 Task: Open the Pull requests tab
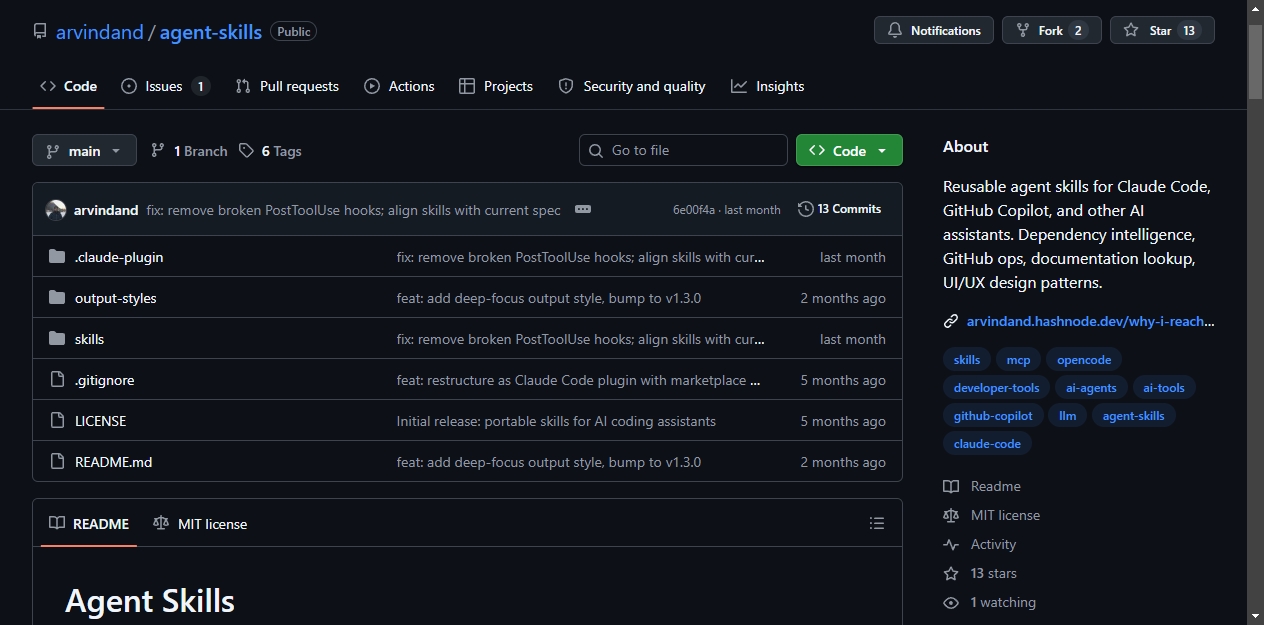(x=287, y=86)
